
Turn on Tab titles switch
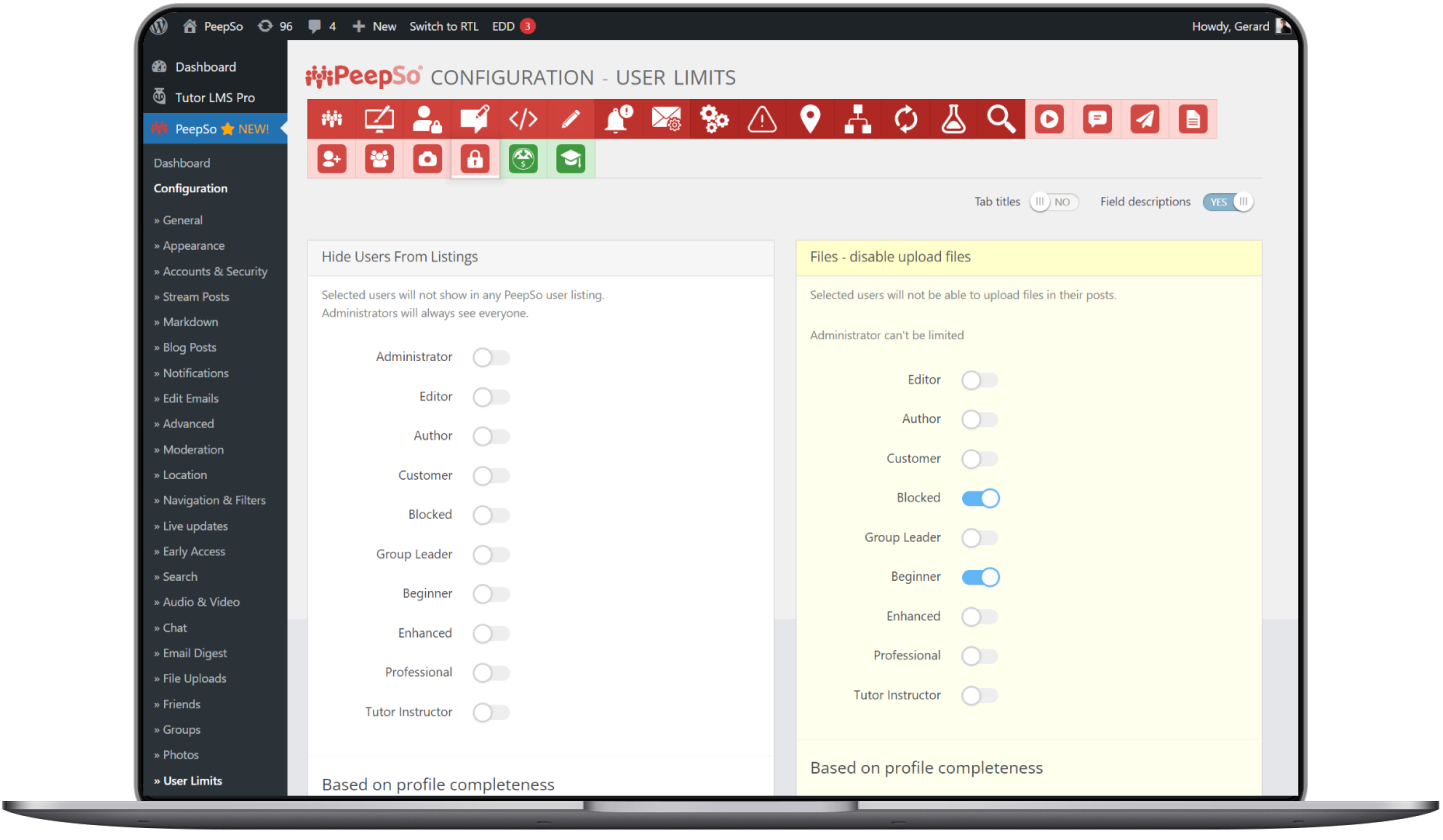click(1053, 201)
